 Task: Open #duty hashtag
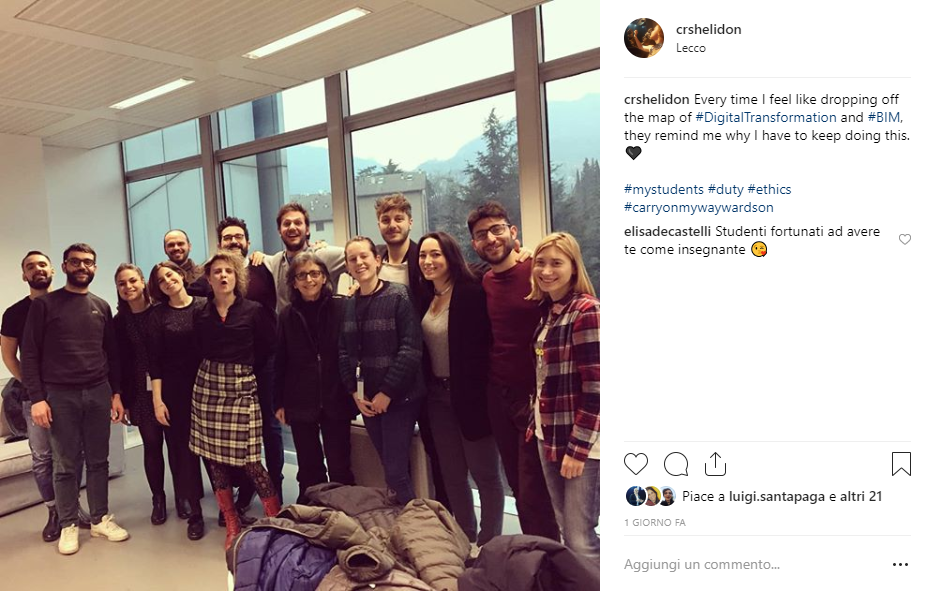pos(726,190)
